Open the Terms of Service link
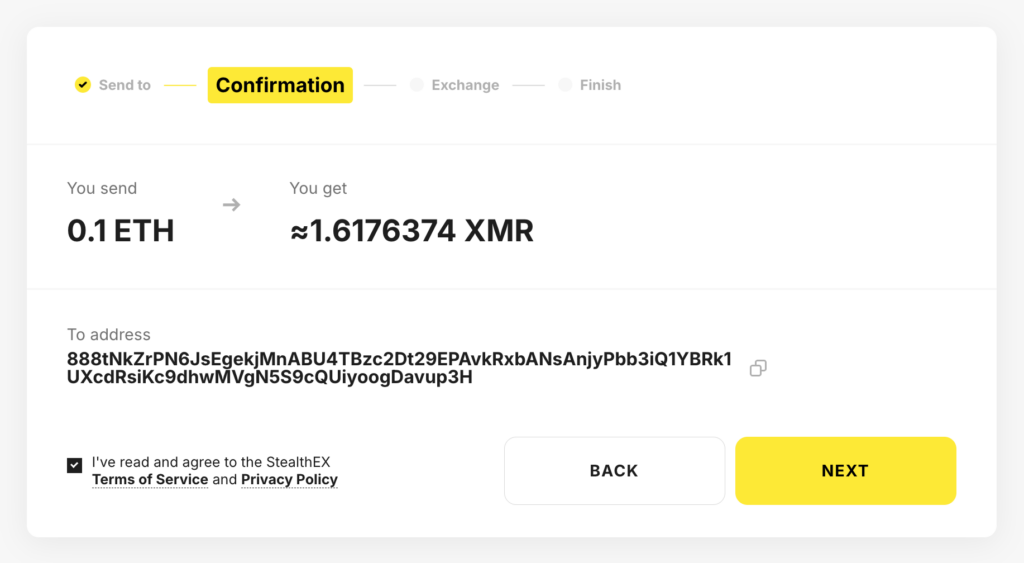 [x=150, y=480]
